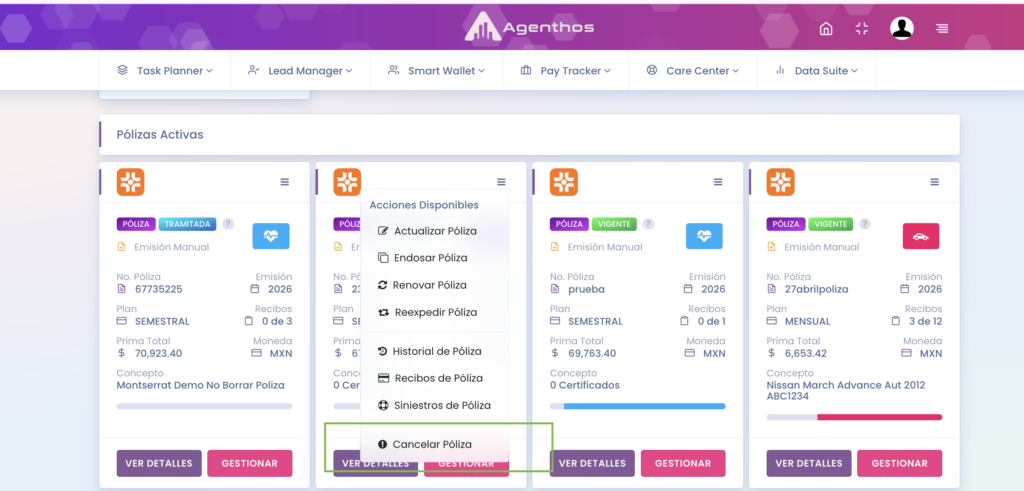Click receipts value 3 de 12

click(x=925, y=321)
